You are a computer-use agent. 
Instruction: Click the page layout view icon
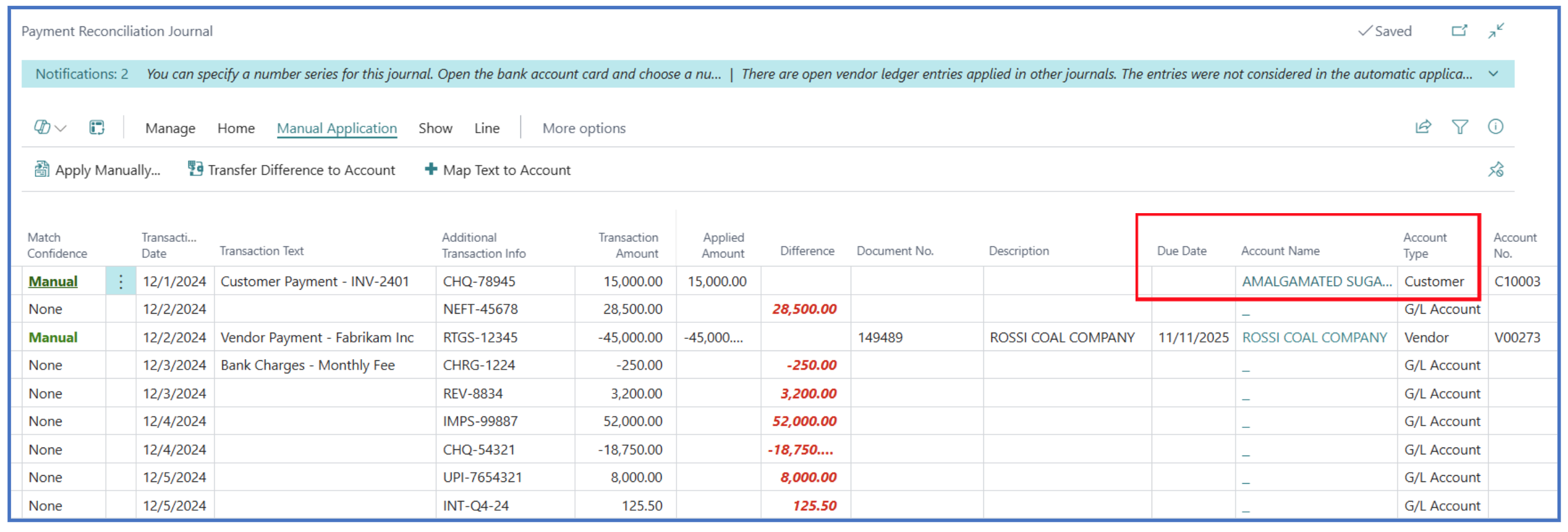[x=97, y=127]
